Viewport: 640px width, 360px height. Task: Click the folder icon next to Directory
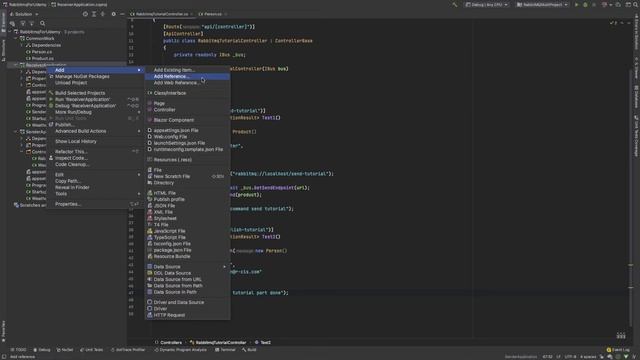(x=150, y=183)
